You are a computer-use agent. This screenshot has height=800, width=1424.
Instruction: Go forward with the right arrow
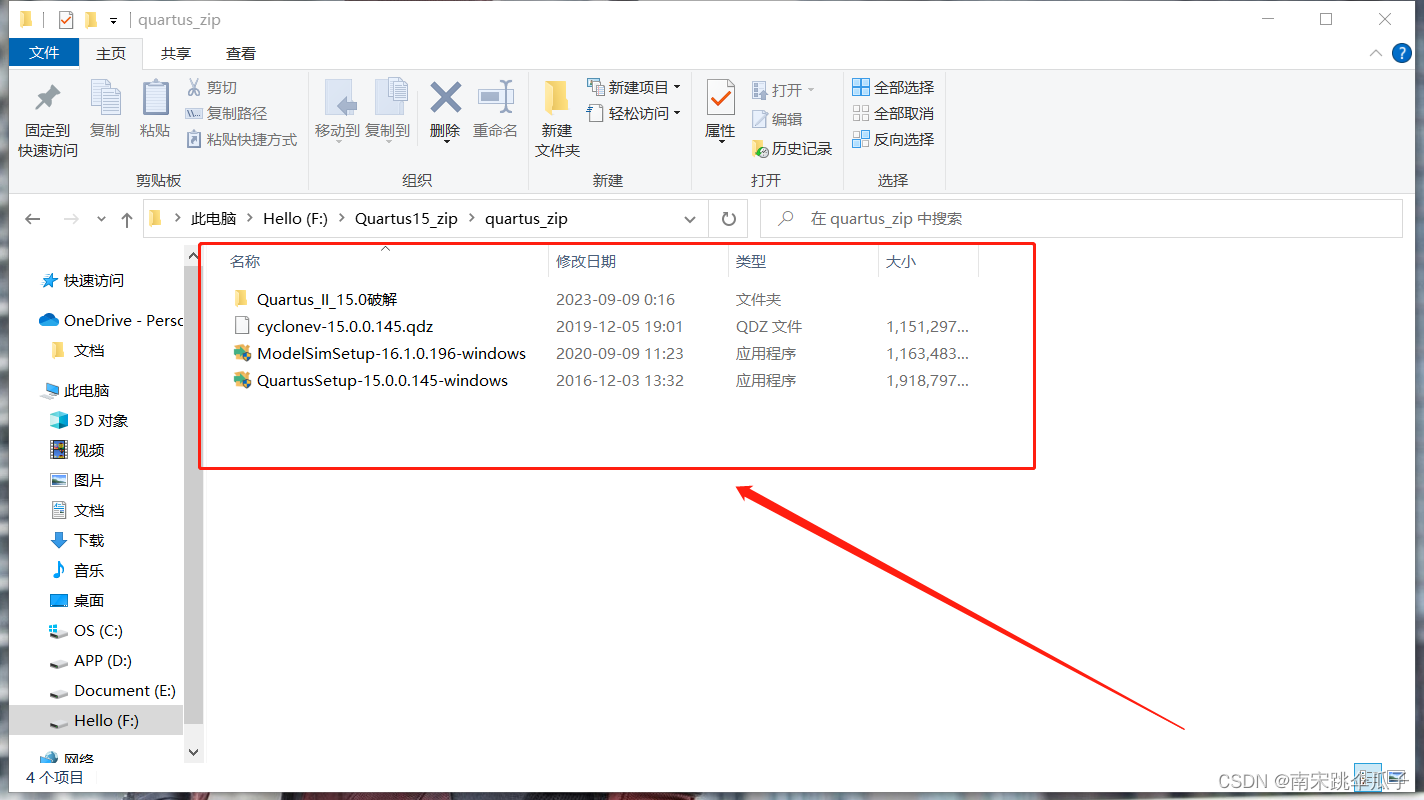[x=71, y=219]
